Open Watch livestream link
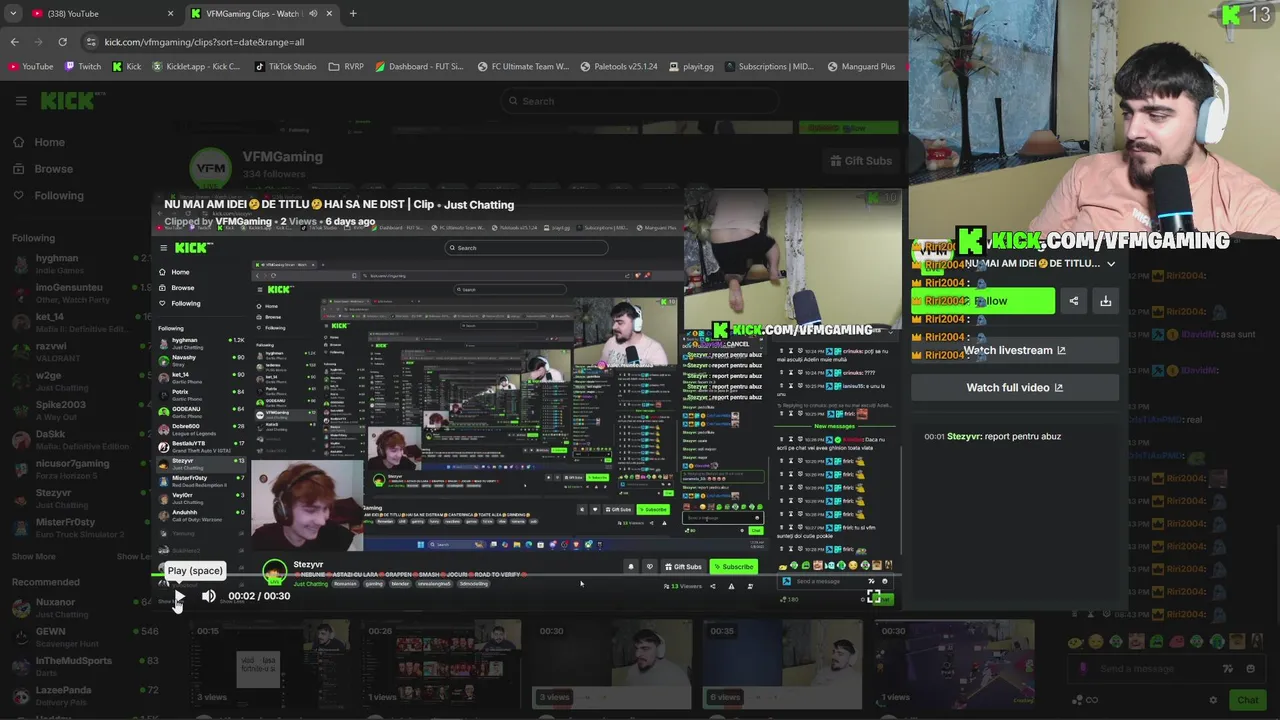 (x=1014, y=350)
